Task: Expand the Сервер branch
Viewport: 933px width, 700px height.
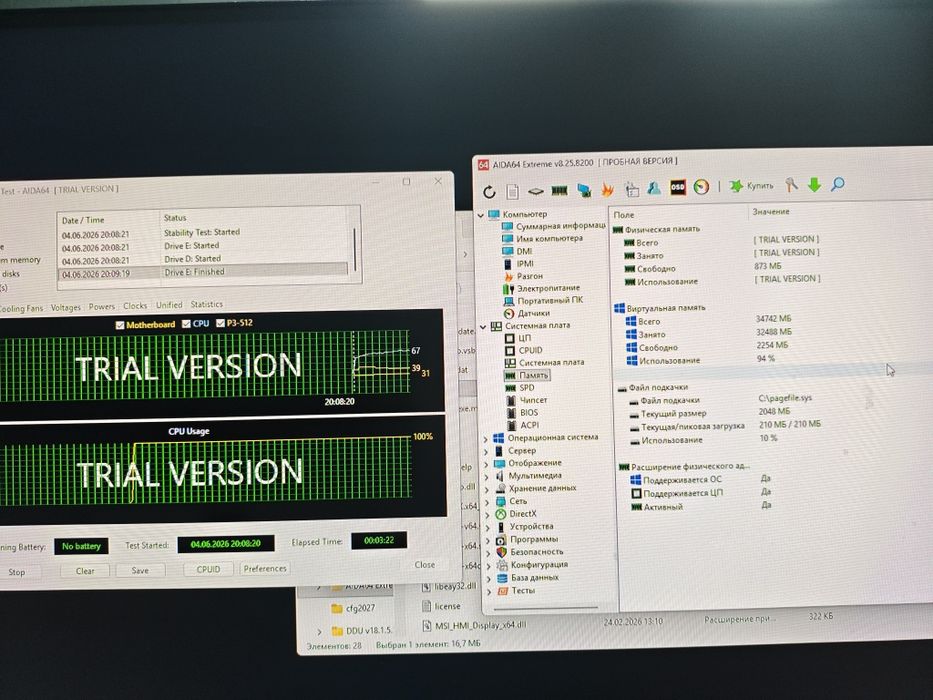Action: tap(486, 452)
